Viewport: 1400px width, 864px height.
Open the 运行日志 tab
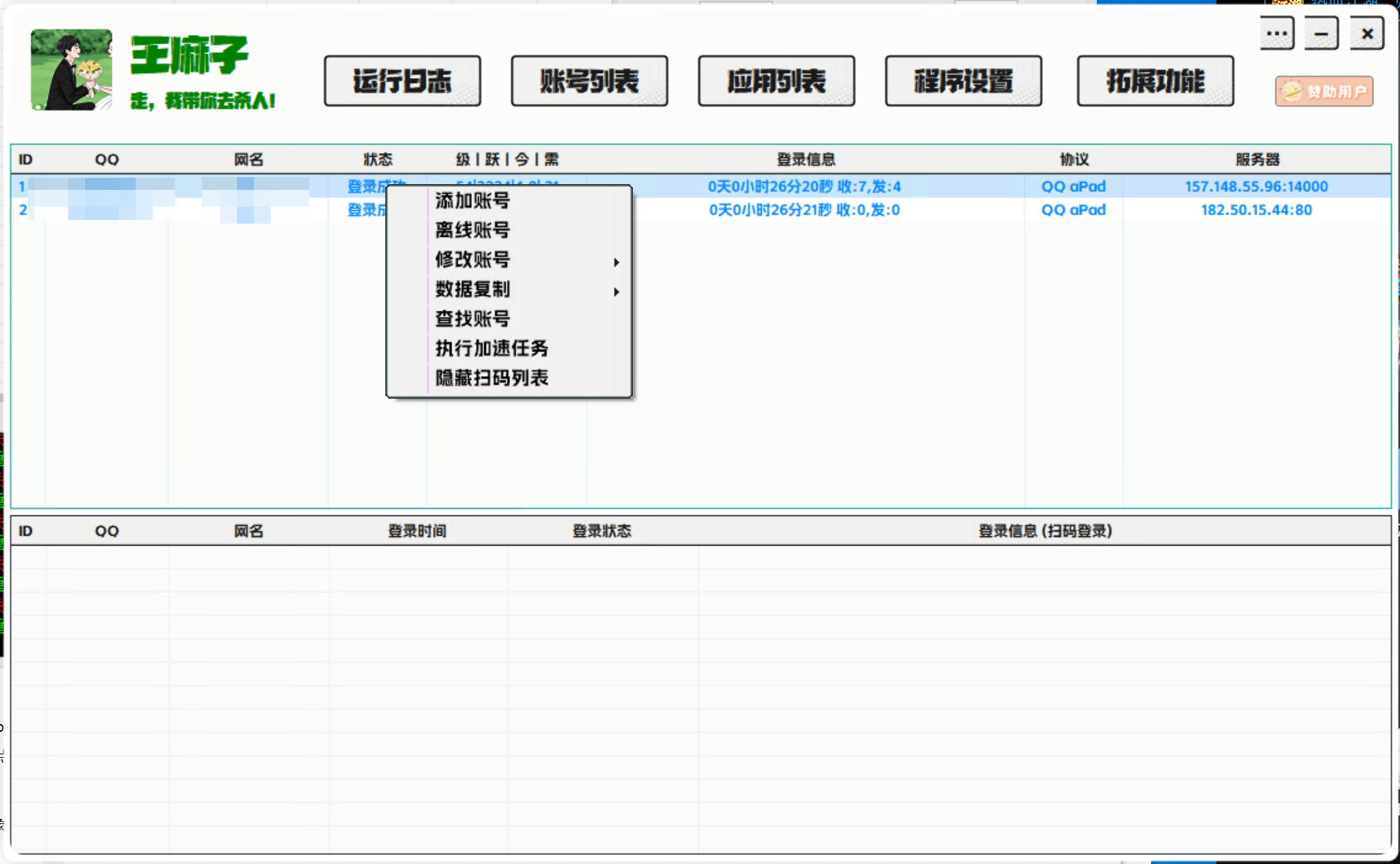[x=402, y=82]
